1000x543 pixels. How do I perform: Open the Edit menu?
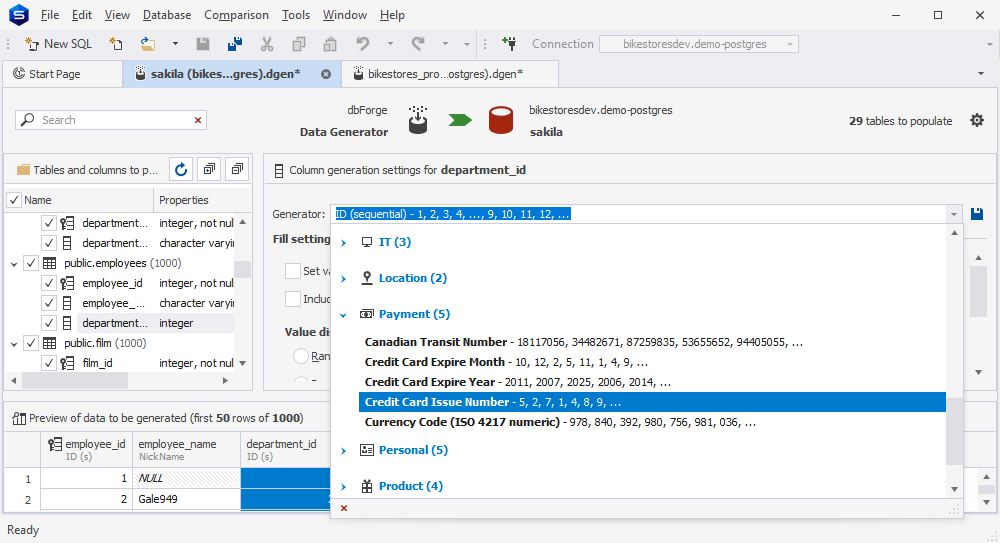(x=82, y=15)
